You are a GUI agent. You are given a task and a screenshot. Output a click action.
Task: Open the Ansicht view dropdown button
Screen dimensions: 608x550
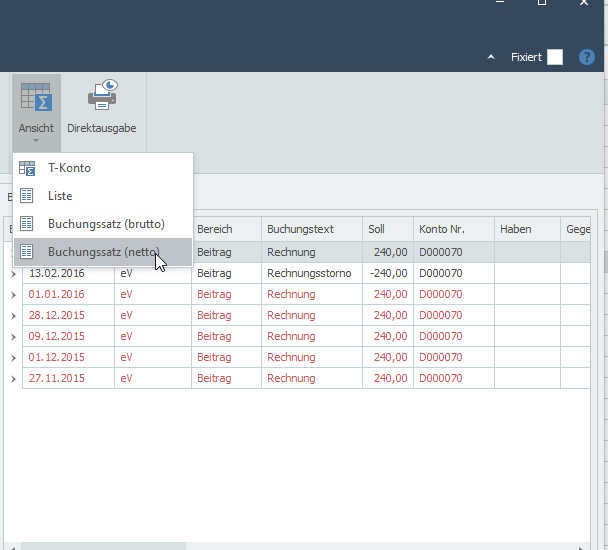(36, 112)
